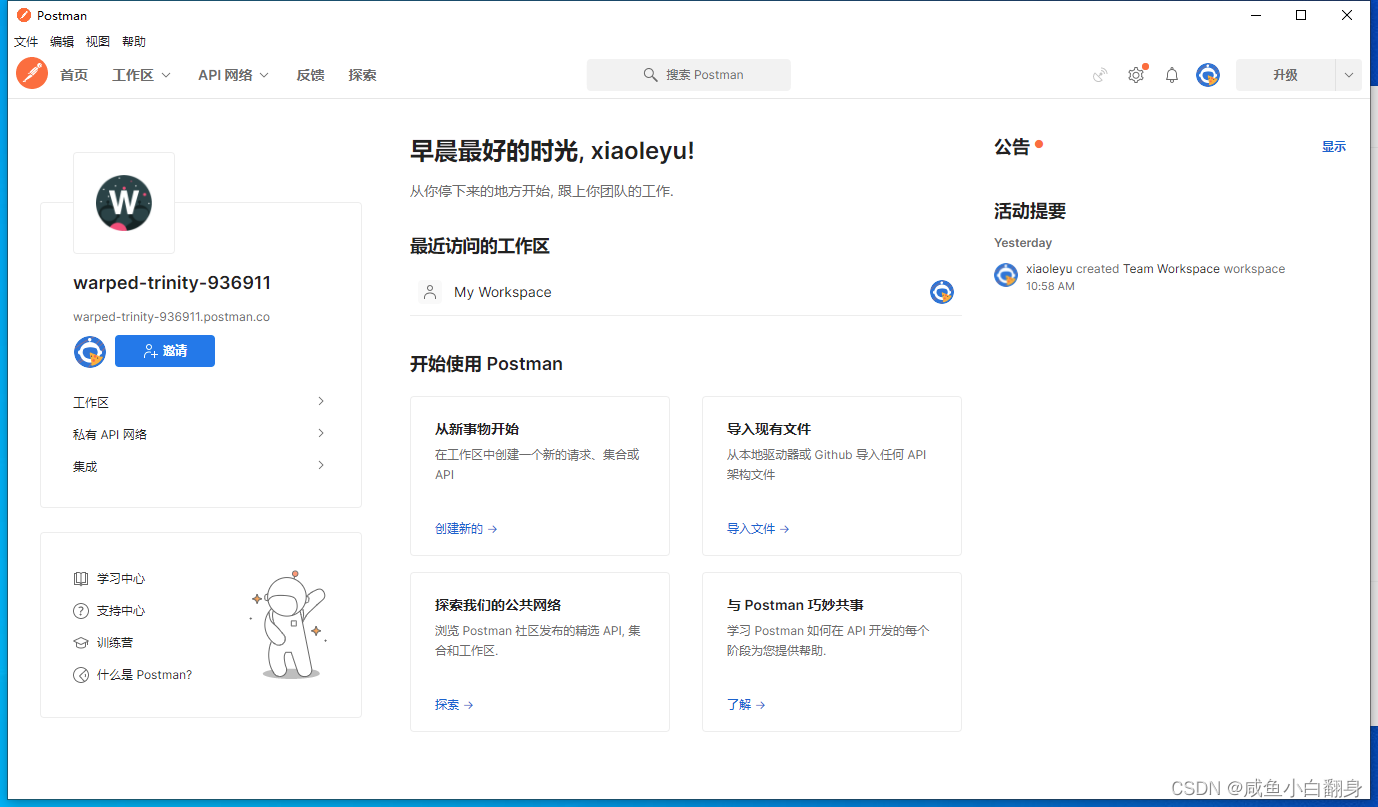Click the 导入文件 link
This screenshot has width=1378, height=807.
click(758, 529)
